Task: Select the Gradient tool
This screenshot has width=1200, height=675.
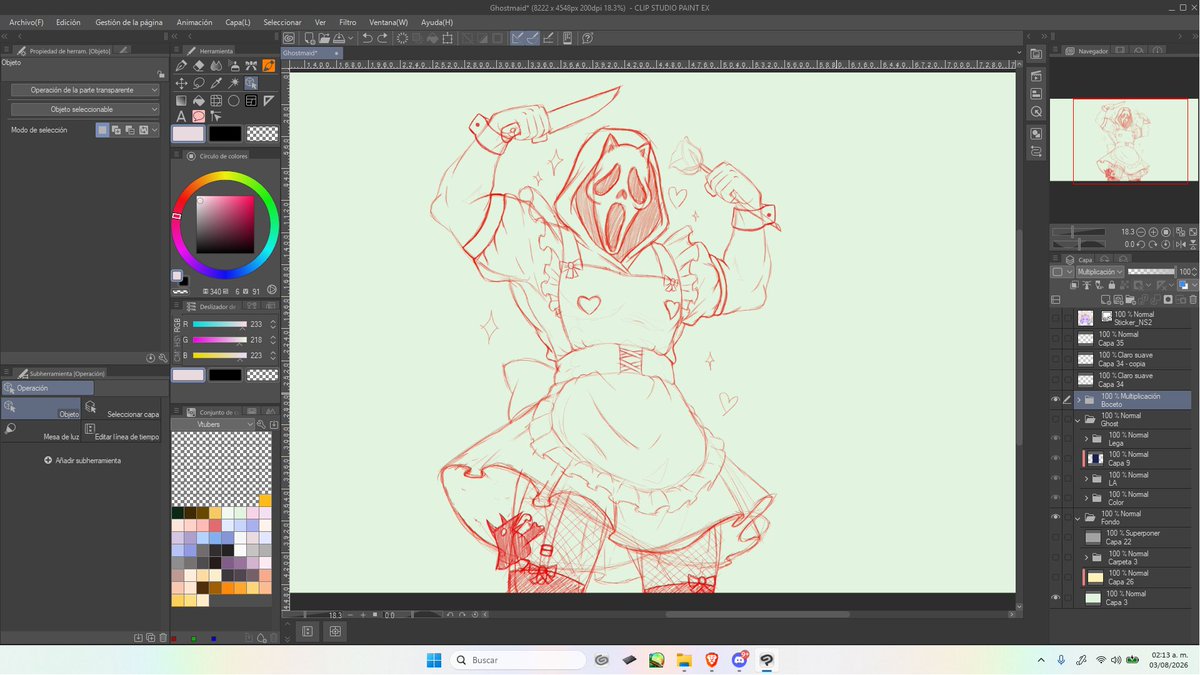Action: point(181,101)
